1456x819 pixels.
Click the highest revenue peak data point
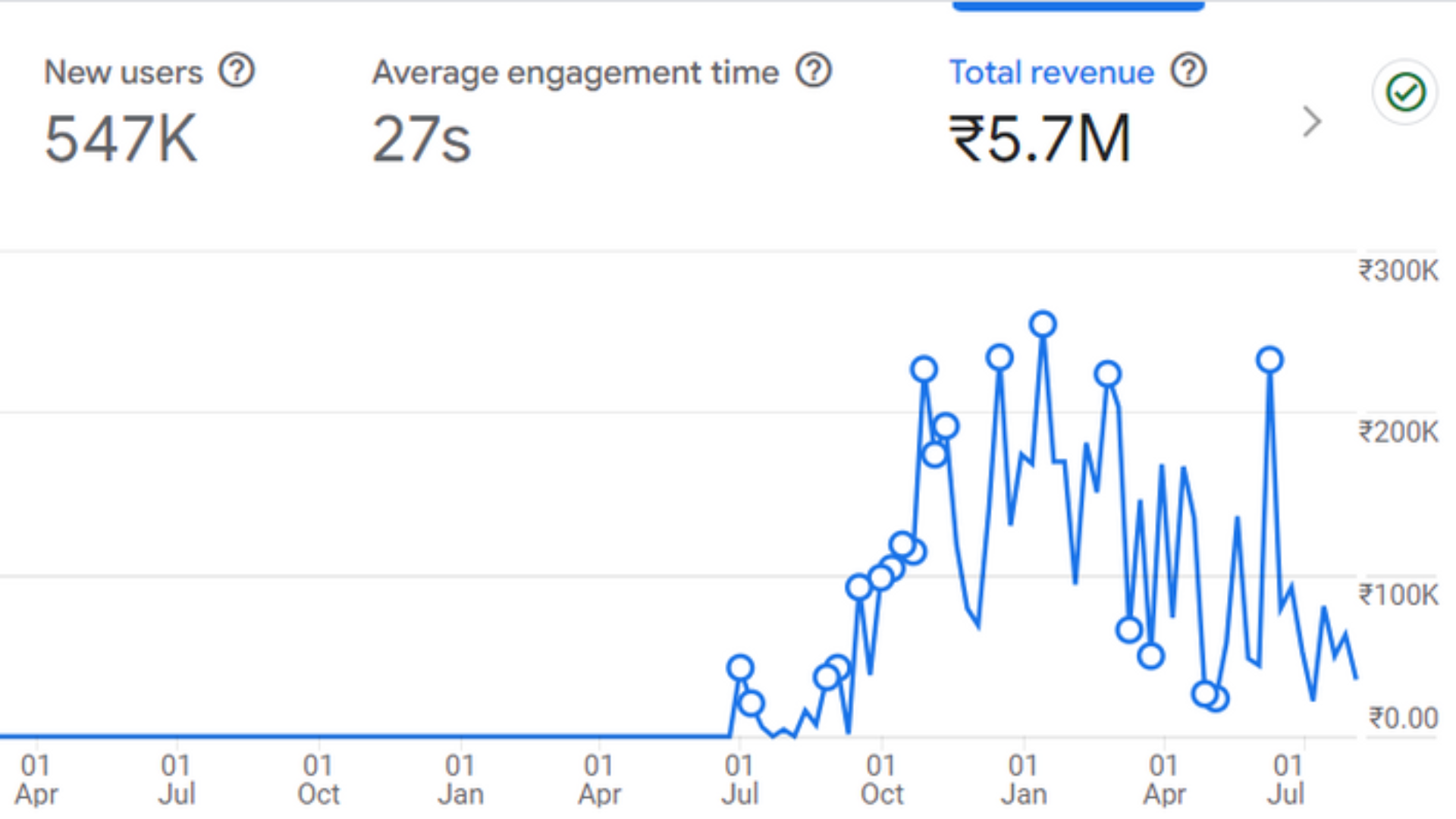pos(1043,325)
